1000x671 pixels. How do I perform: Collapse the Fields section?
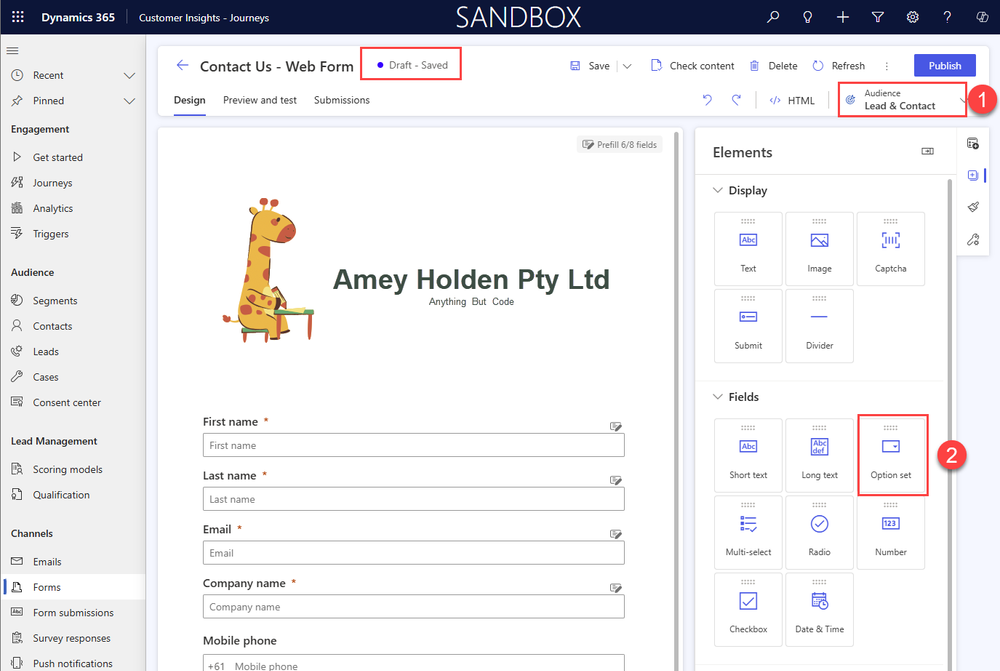pos(717,397)
